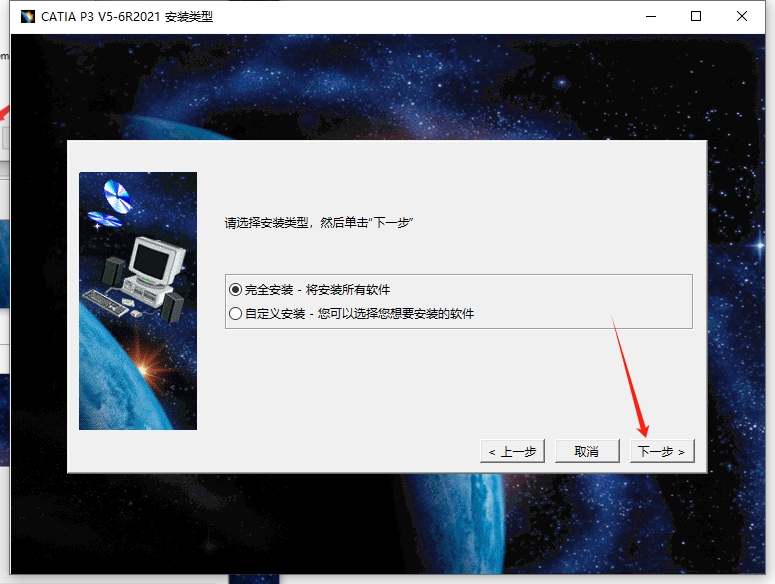
Task: Close the CATIA installer window
Action: point(742,17)
